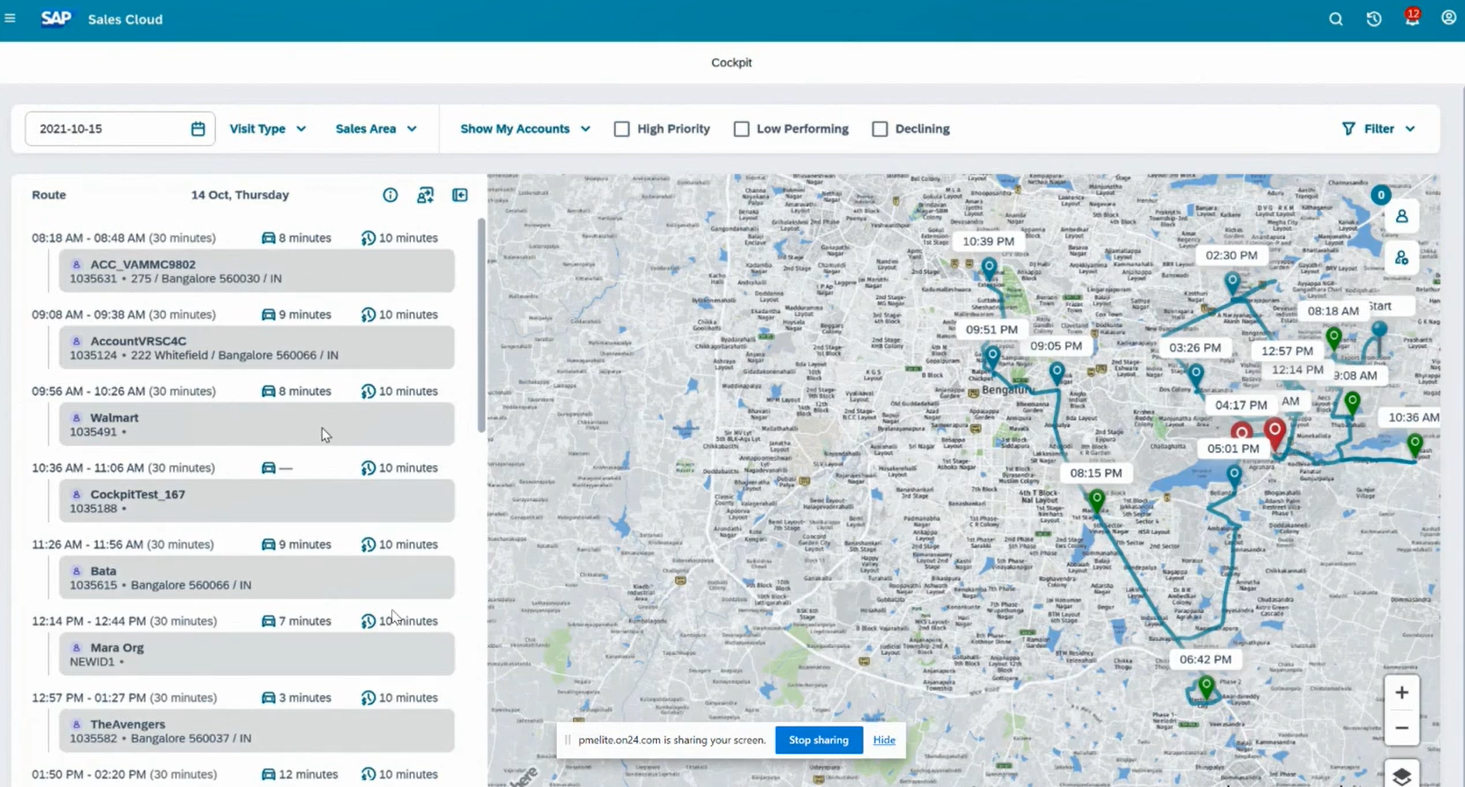
Task: Click the 0 counter badge on map
Action: click(1381, 195)
